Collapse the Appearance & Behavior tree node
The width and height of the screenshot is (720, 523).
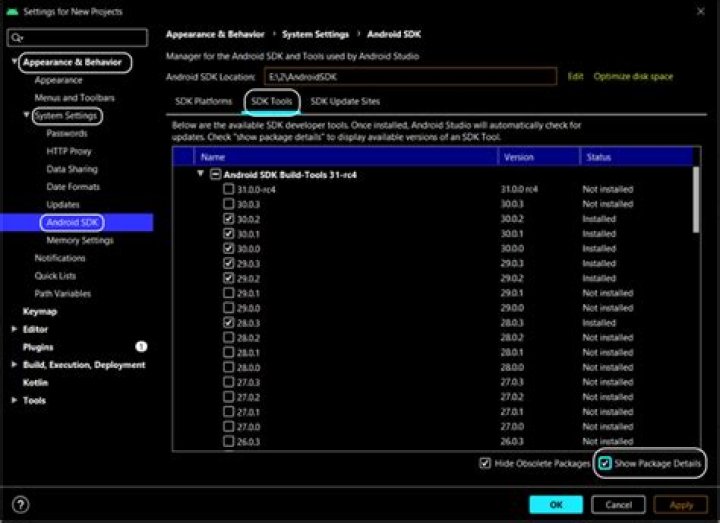14,61
